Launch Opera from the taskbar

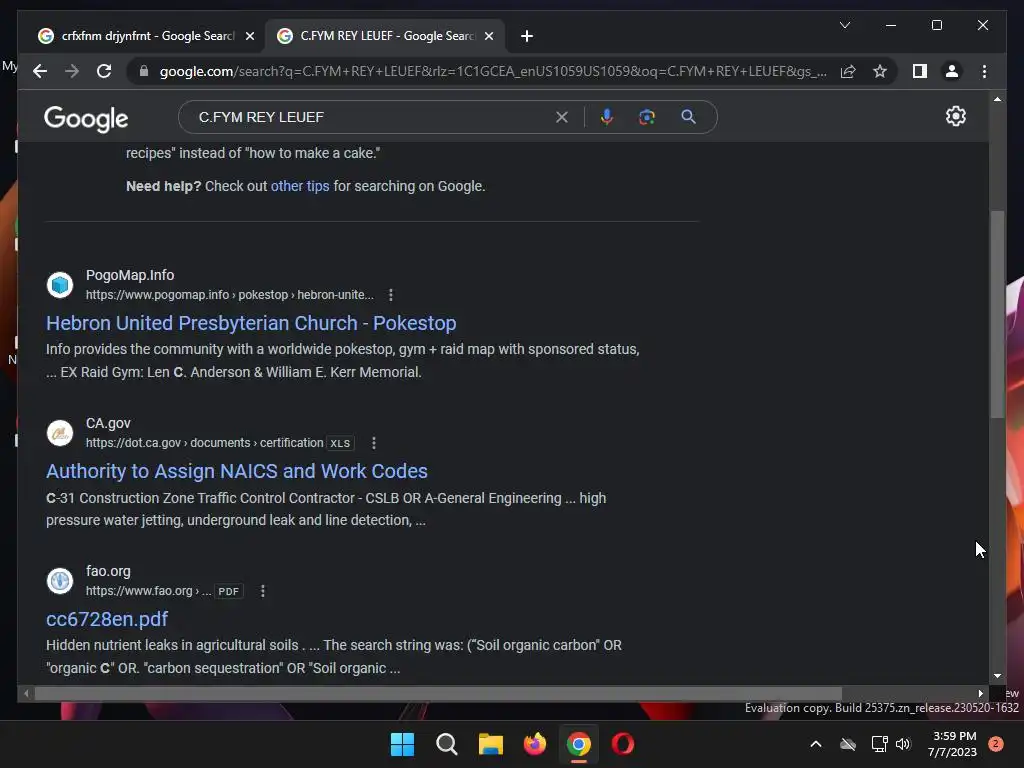click(x=622, y=744)
